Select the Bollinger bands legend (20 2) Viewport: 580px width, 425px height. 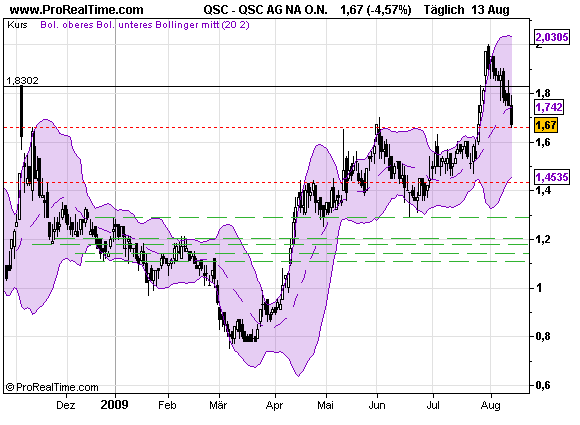tap(145, 25)
